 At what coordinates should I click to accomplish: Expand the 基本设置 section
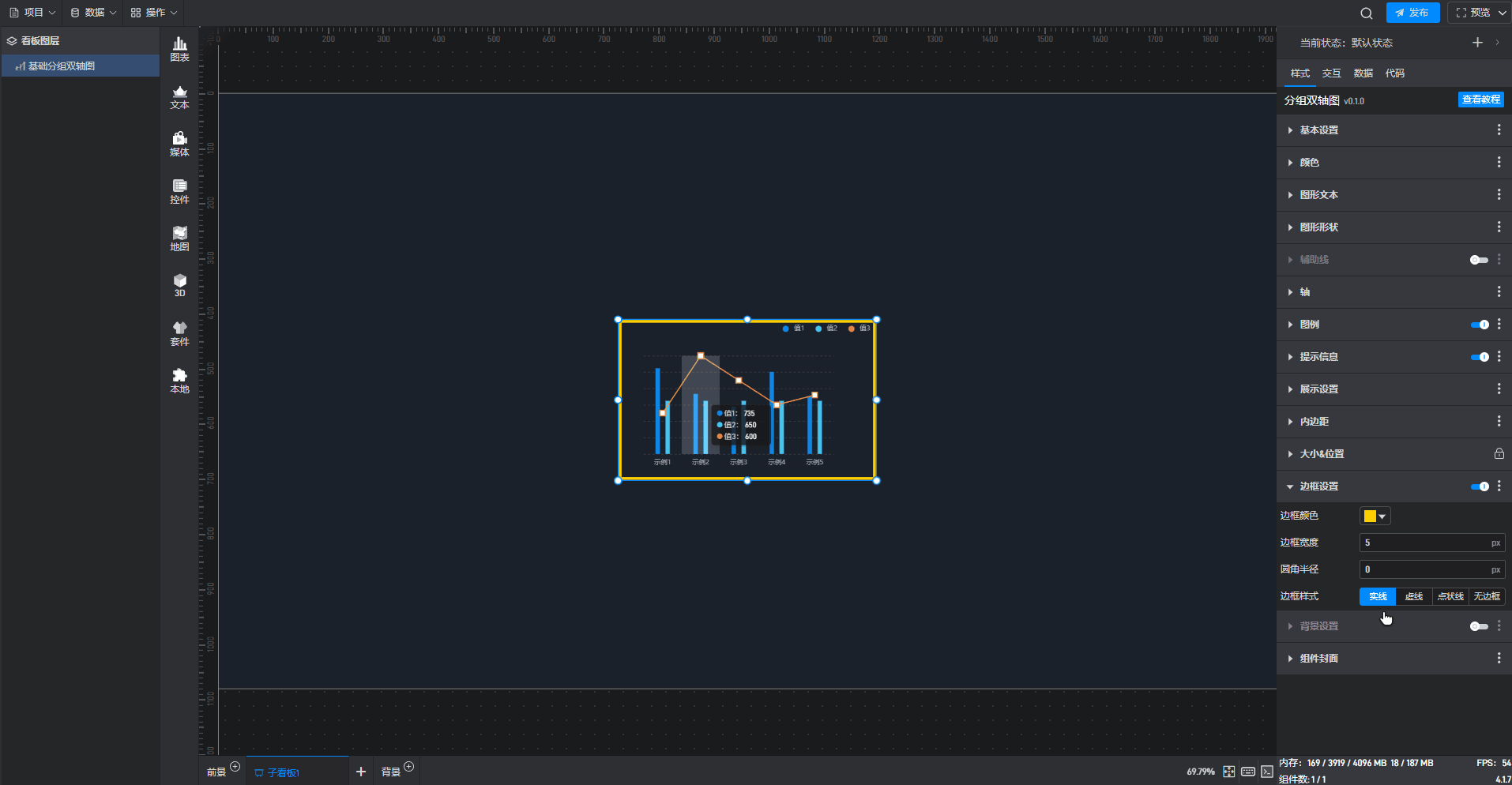point(1318,130)
